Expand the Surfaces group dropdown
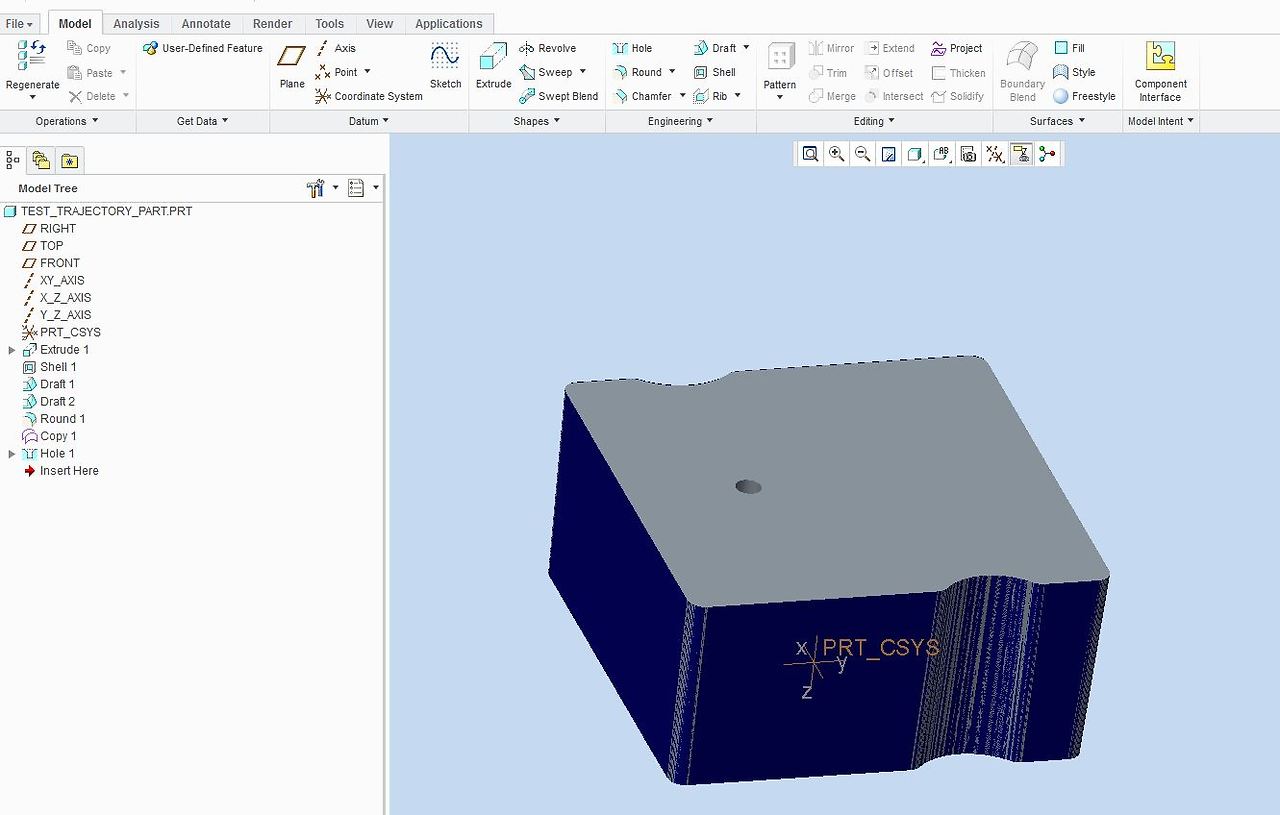 coord(1057,121)
